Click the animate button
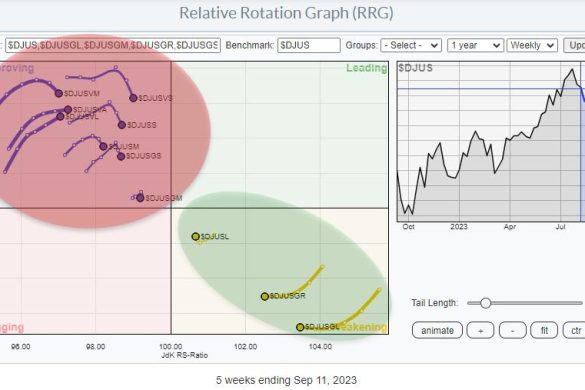585x390 pixels. pyautogui.click(x=437, y=330)
